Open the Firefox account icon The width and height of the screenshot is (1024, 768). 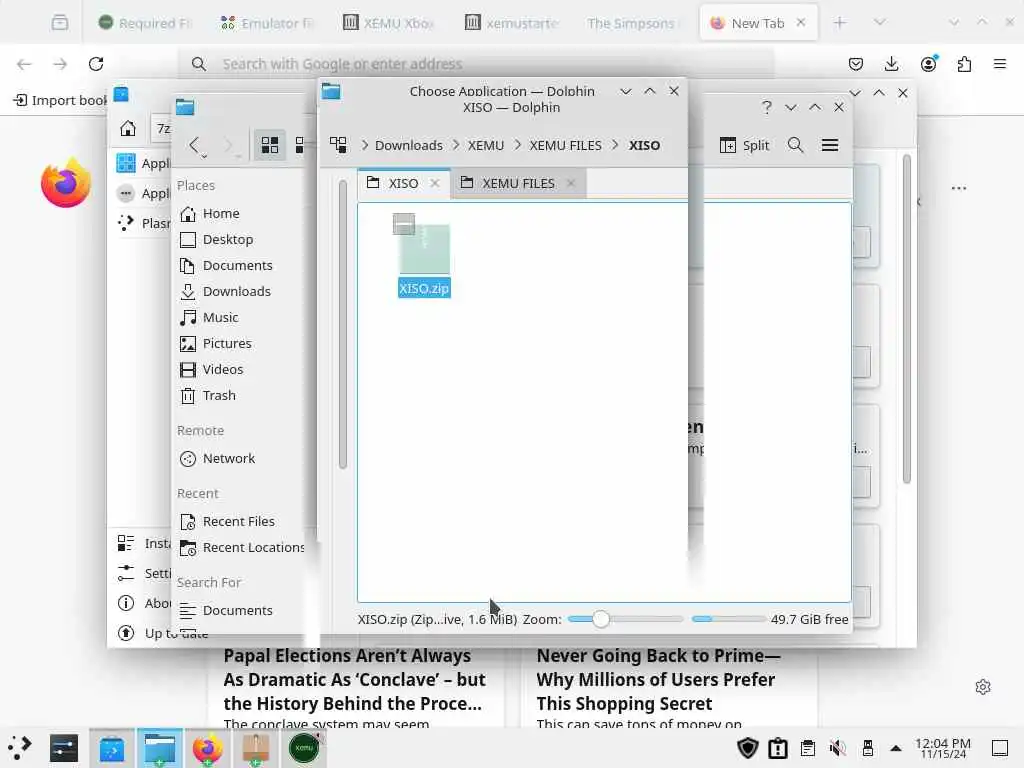(928, 64)
